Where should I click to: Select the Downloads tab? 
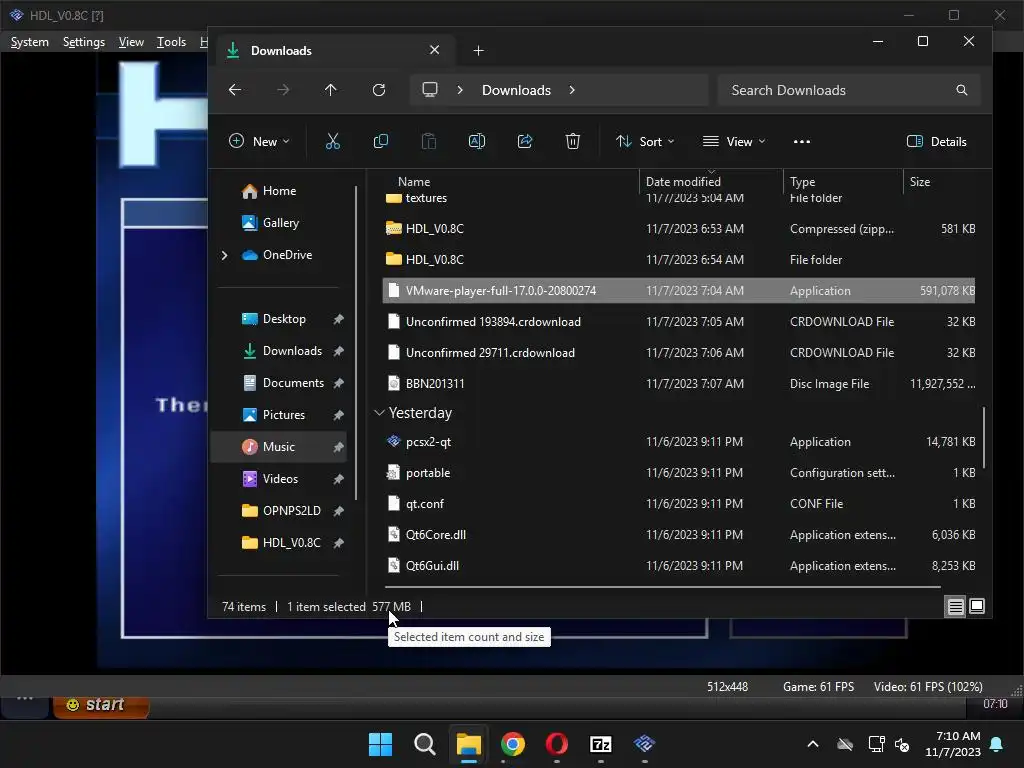[x=333, y=50]
